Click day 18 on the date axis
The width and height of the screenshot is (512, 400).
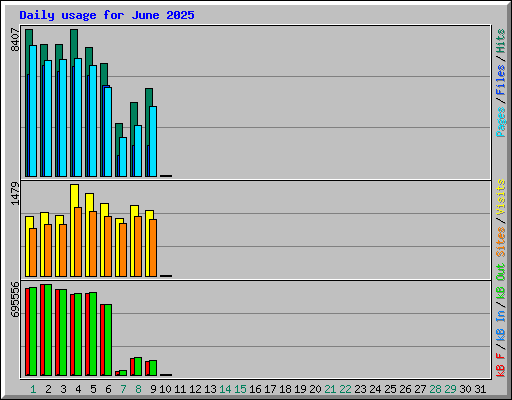[x=285, y=389]
